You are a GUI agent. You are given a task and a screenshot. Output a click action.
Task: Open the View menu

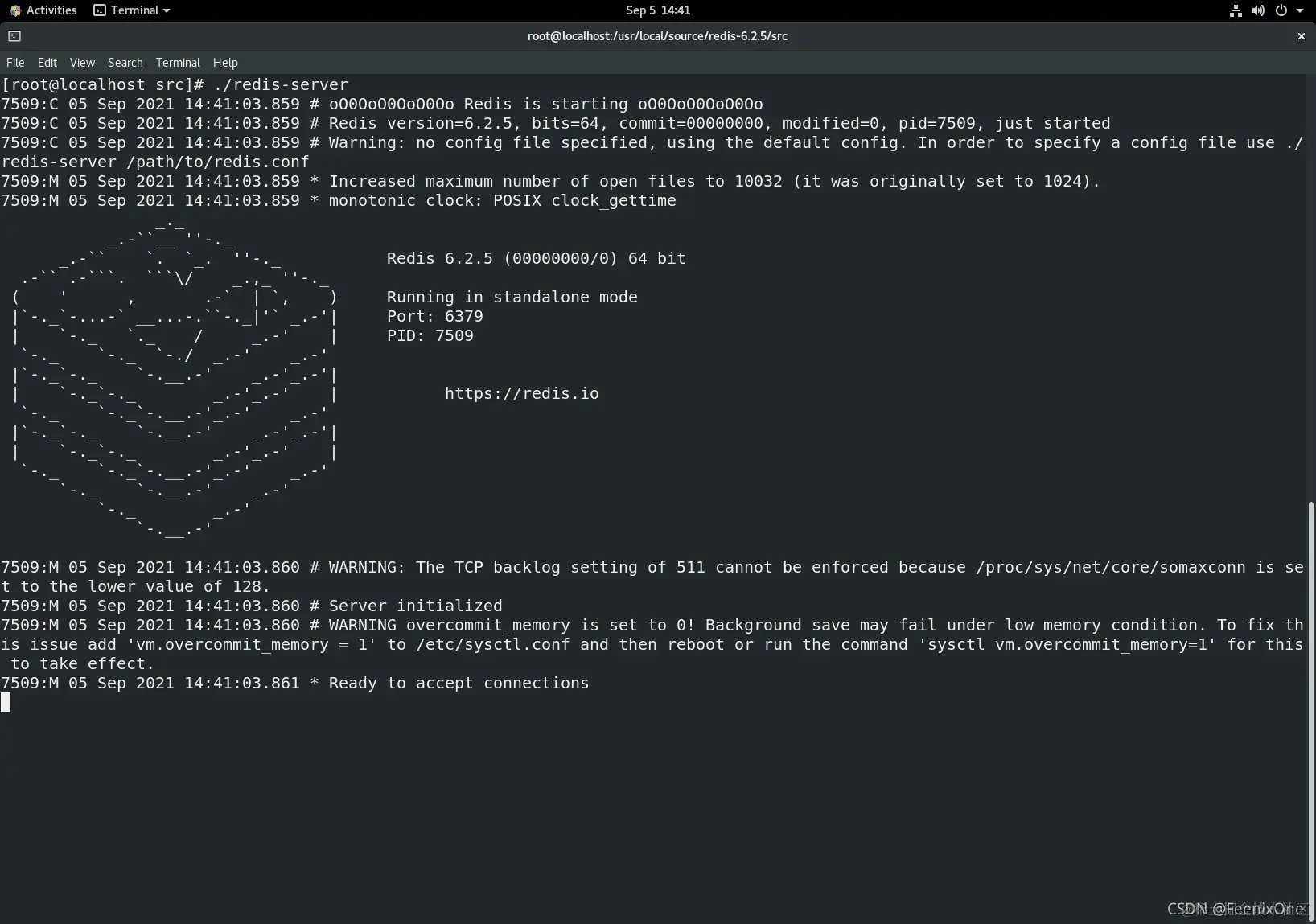(x=82, y=63)
